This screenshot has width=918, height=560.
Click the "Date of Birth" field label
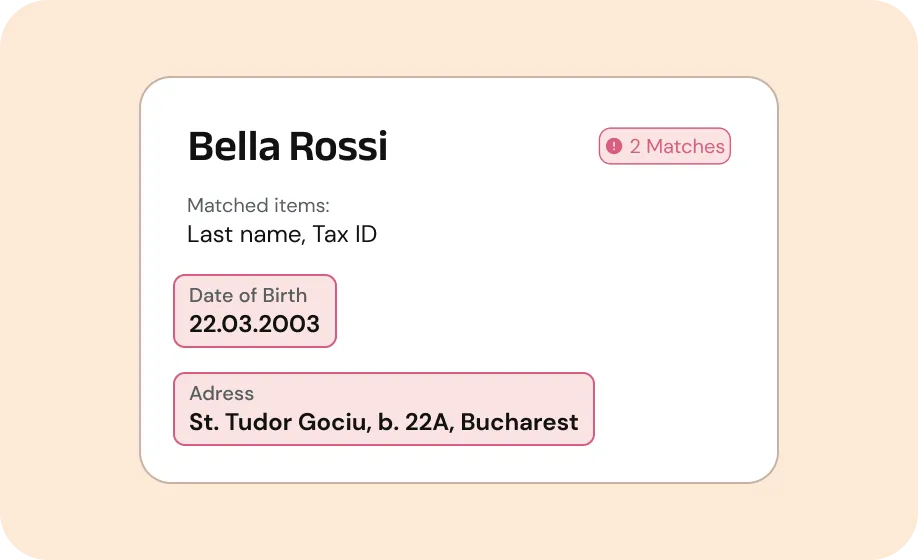tap(248, 295)
